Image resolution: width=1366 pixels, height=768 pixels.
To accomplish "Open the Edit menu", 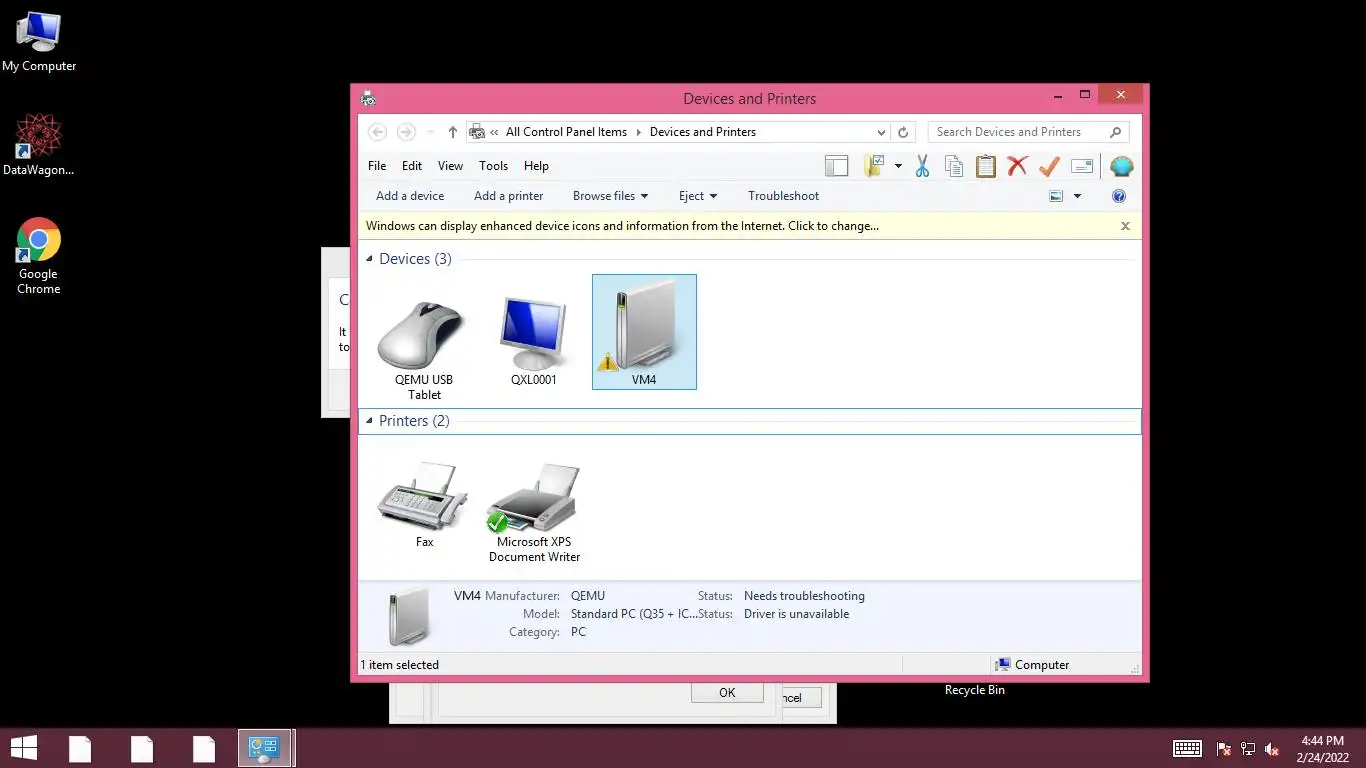I will [412, 166].
